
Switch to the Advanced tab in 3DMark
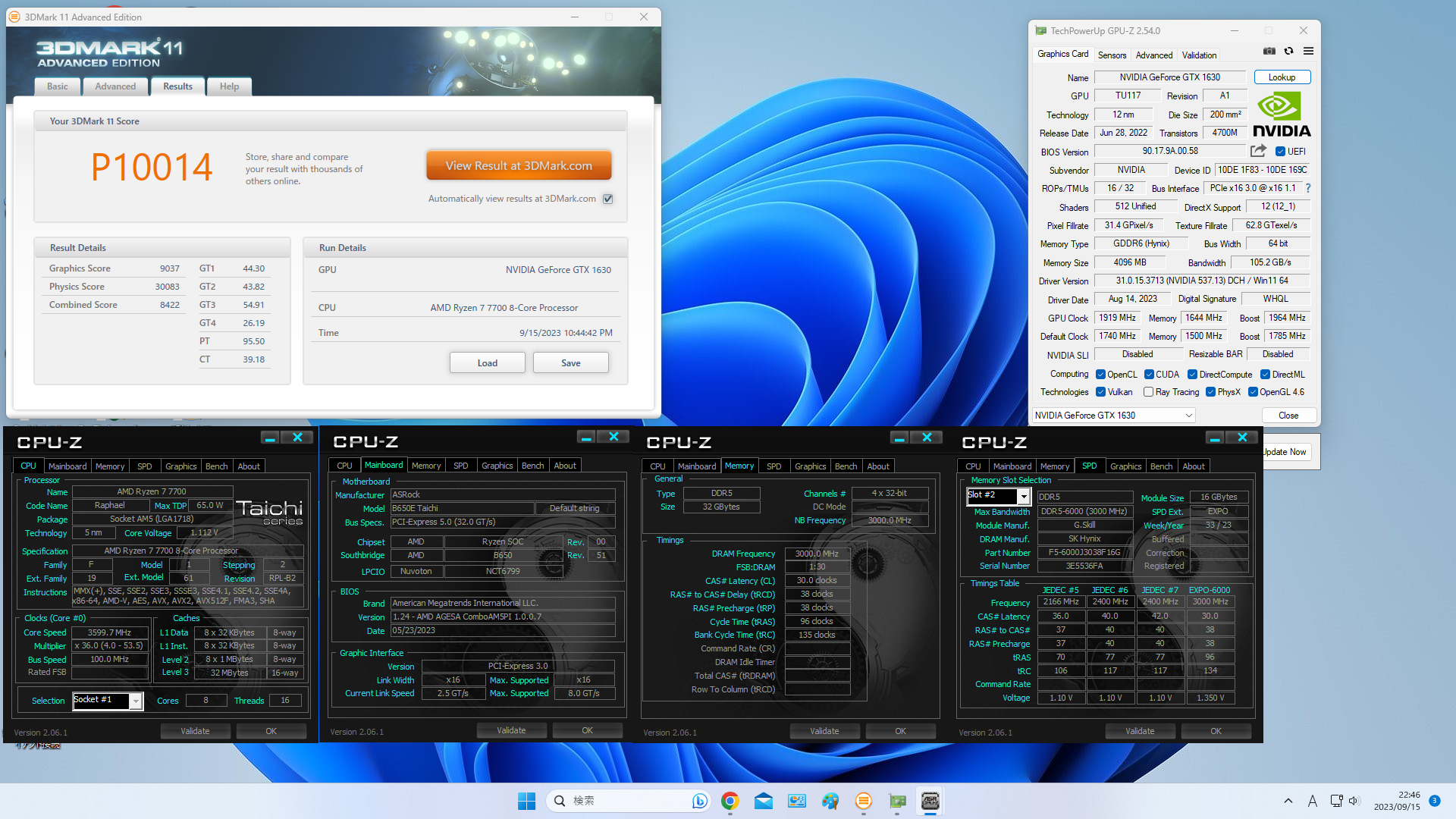pyautogui.click(x=115, y=86)
